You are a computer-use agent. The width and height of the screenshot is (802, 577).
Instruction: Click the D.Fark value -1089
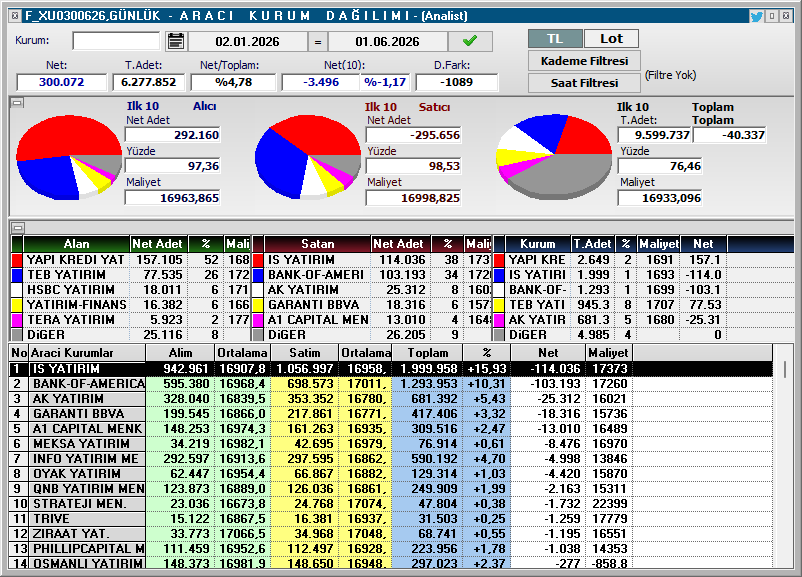[x=457, y=82]
